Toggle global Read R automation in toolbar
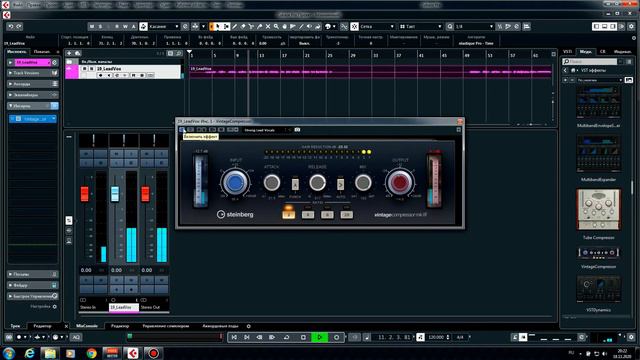This screenshot has height=360, width=640. tap(117, 27)
